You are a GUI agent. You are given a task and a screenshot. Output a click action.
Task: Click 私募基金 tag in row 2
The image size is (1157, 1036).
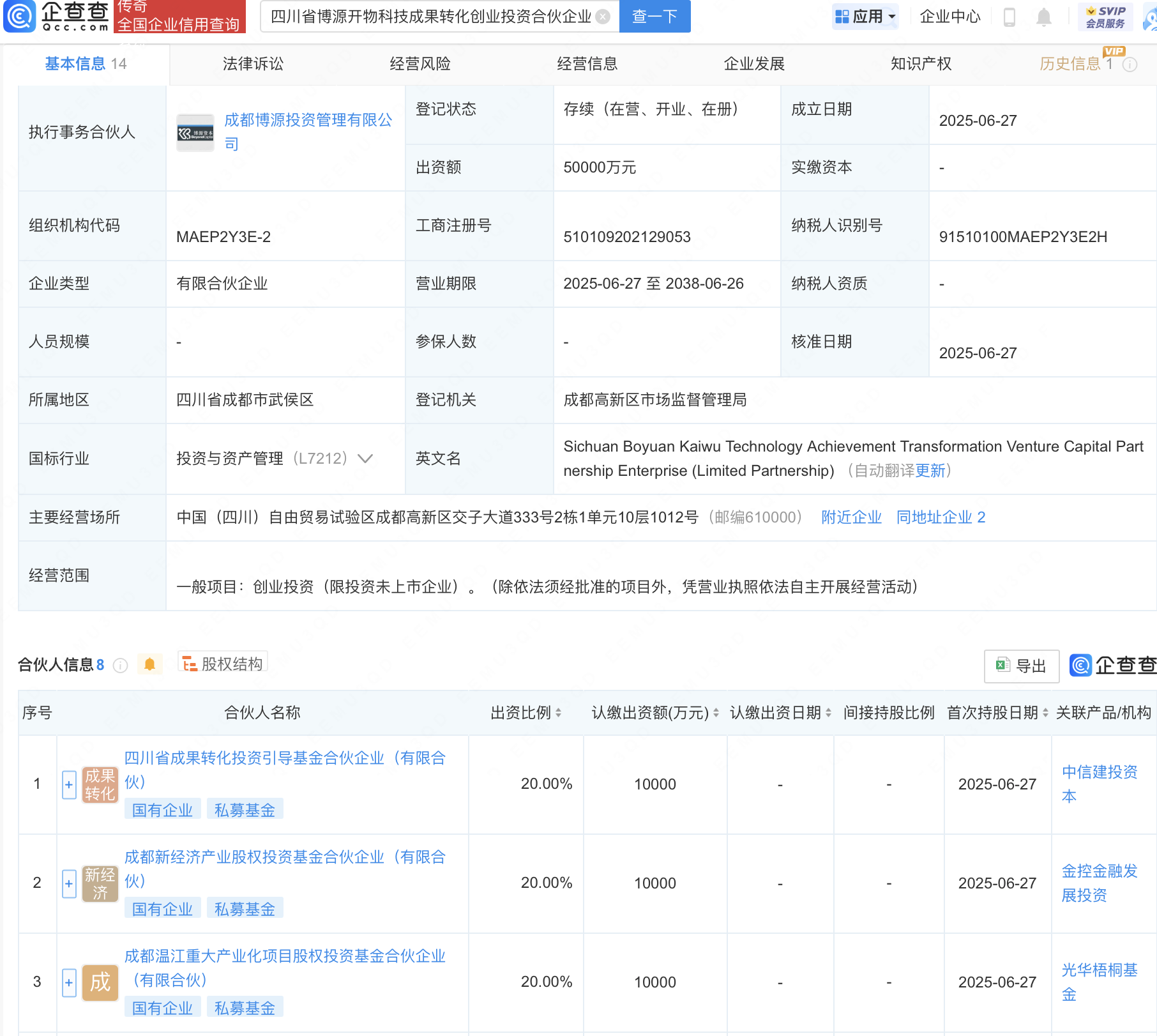(x=245, y=909)
